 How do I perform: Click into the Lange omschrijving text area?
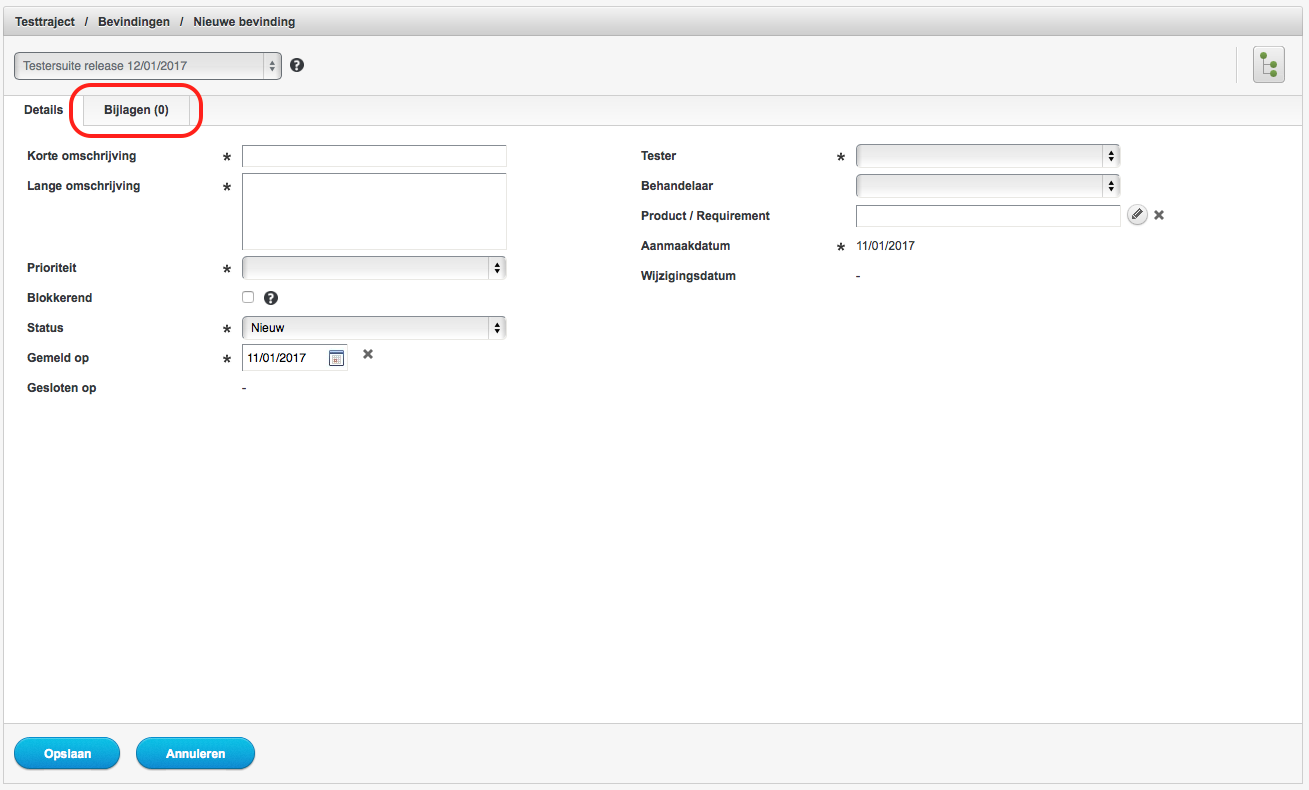tap(374, 211)
